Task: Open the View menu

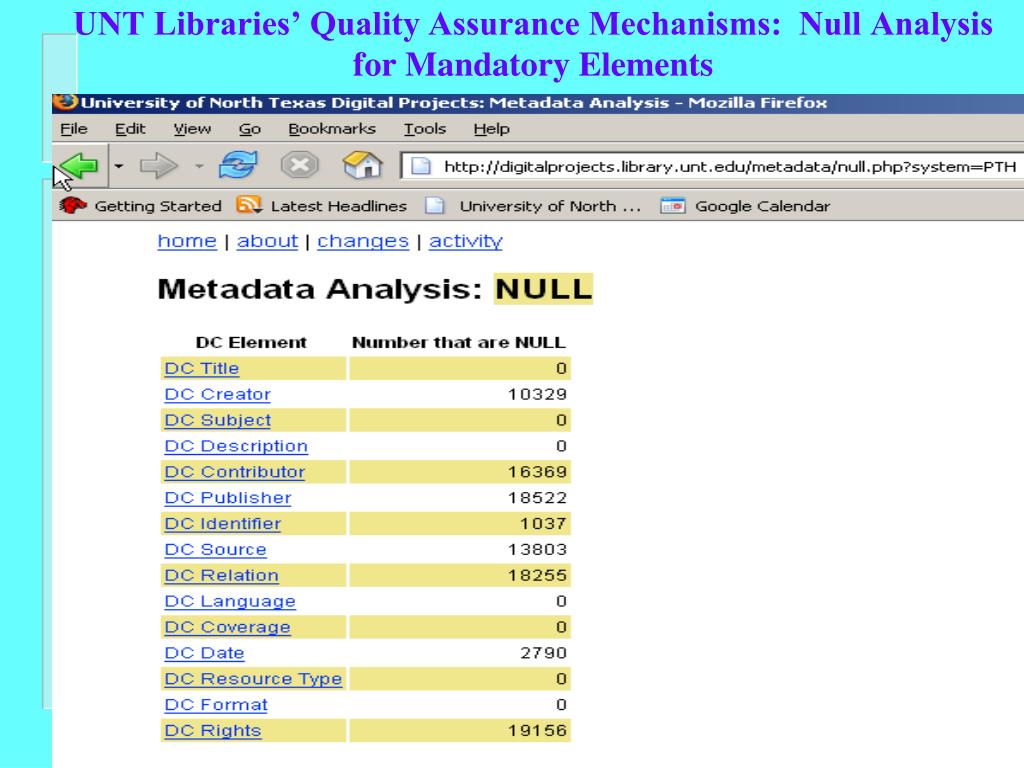Action: 192,129
